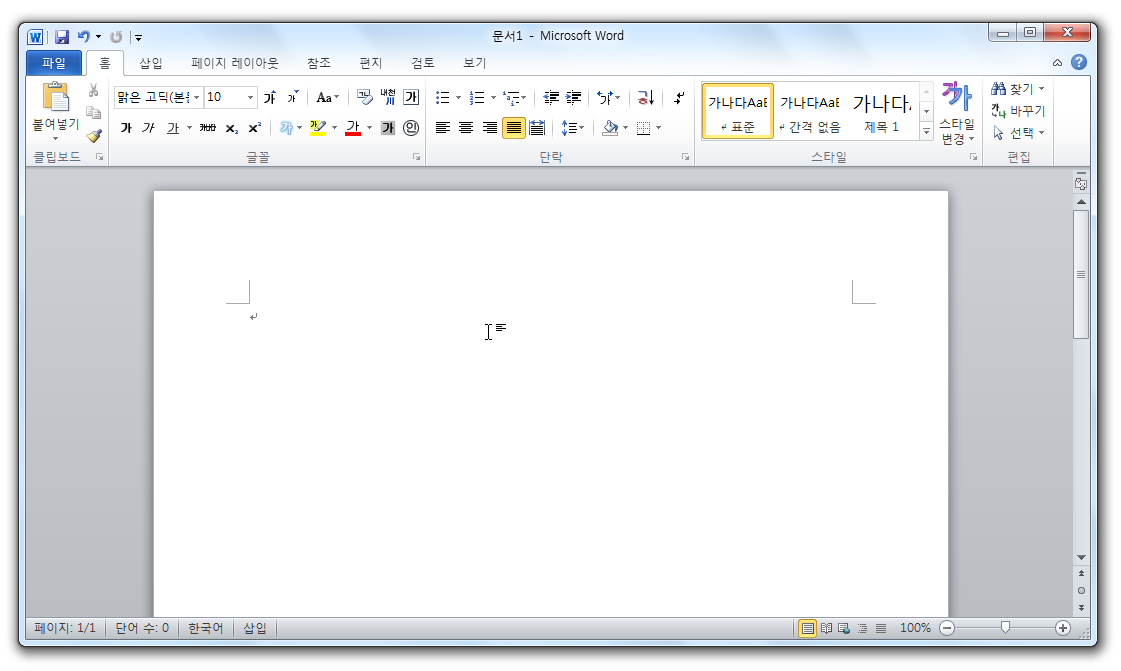The image size is (1121, 671).
Task: Center-align the paragraph text
Action: point(465,128)
